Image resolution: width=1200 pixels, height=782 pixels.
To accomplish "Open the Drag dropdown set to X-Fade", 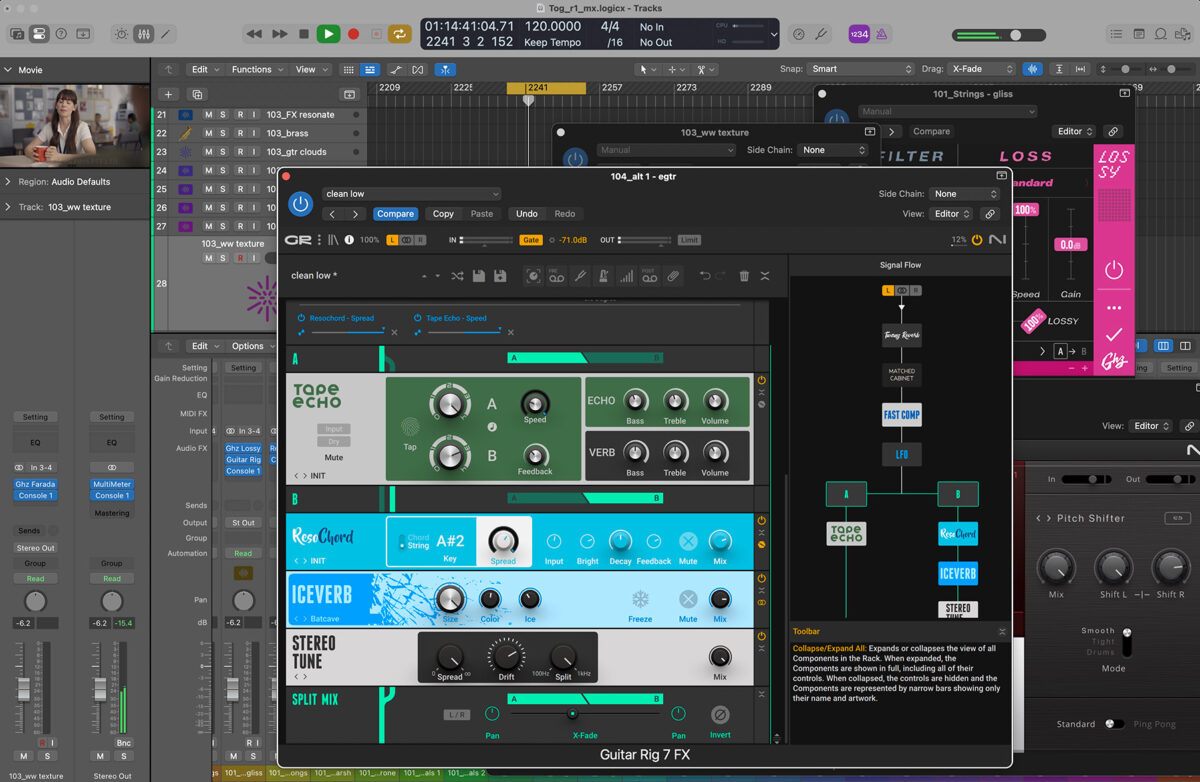I will point(981,69).
